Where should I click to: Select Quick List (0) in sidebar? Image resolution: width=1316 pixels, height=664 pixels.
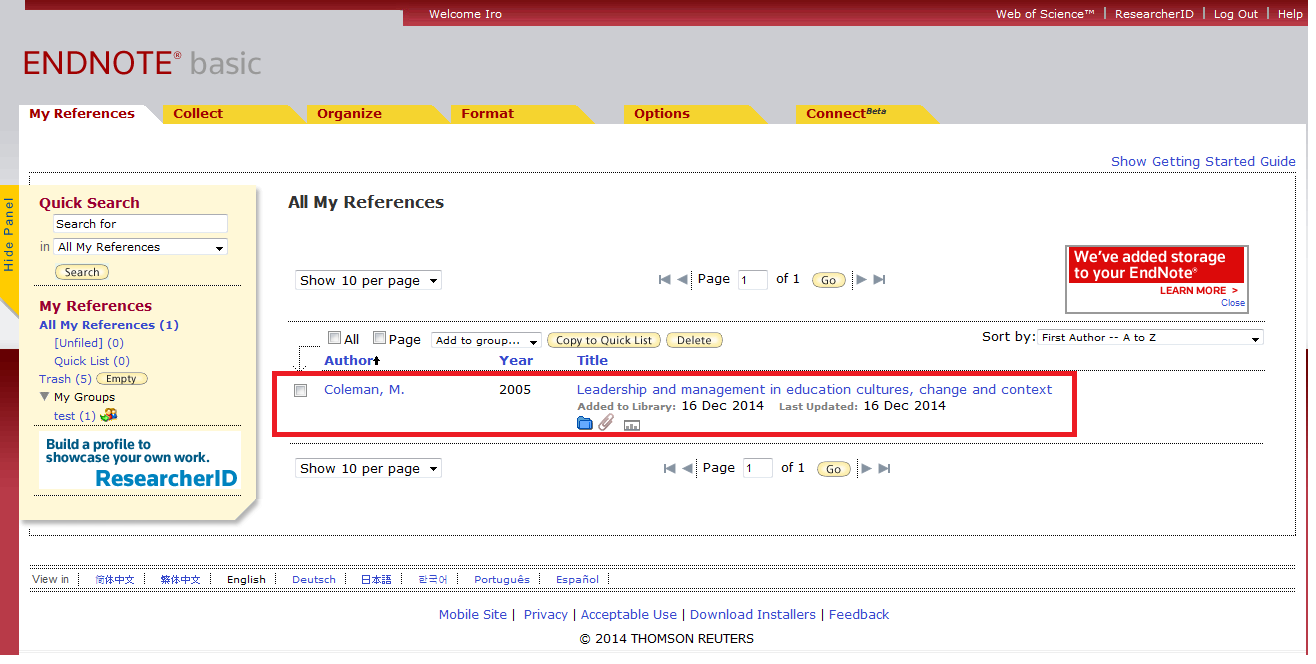[x=92, y=361]
